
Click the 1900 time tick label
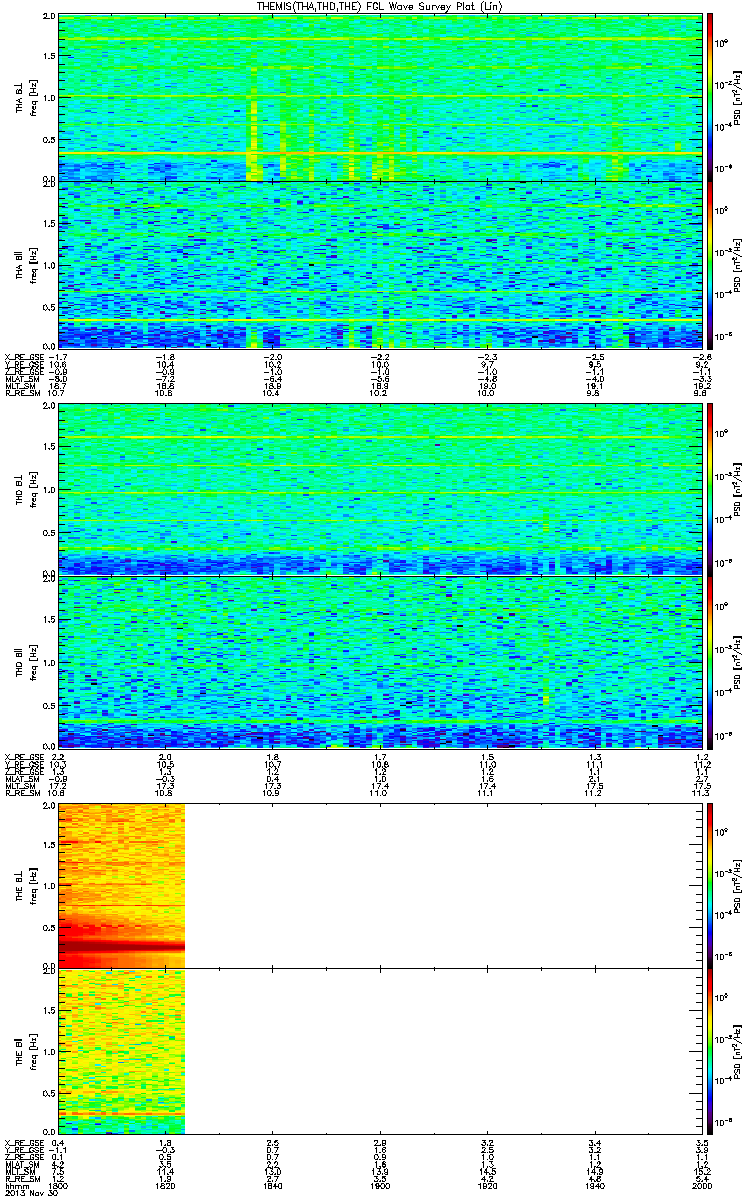379,1186
